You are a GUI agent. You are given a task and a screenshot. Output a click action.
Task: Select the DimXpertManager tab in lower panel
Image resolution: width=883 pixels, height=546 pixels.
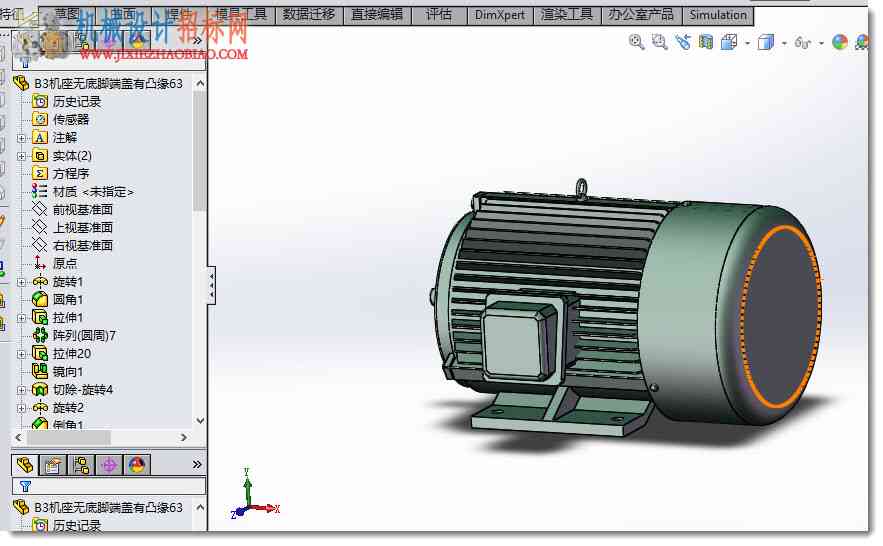coord(109,465)
